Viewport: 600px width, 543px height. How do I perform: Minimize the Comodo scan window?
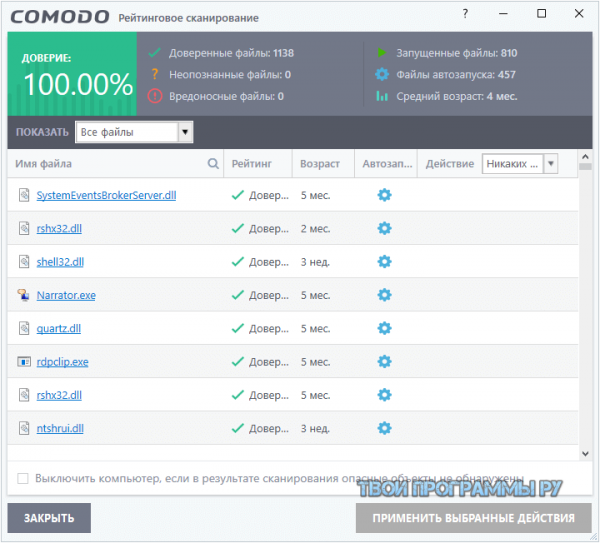tap(503, 14)
